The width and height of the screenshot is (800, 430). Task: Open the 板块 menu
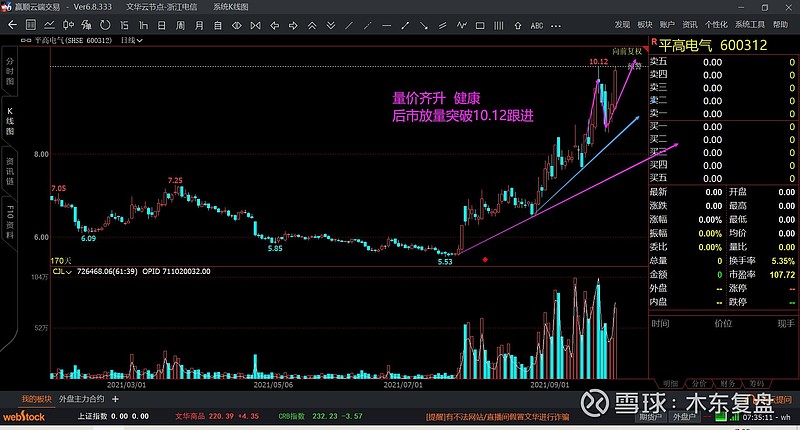click(644, 24)
